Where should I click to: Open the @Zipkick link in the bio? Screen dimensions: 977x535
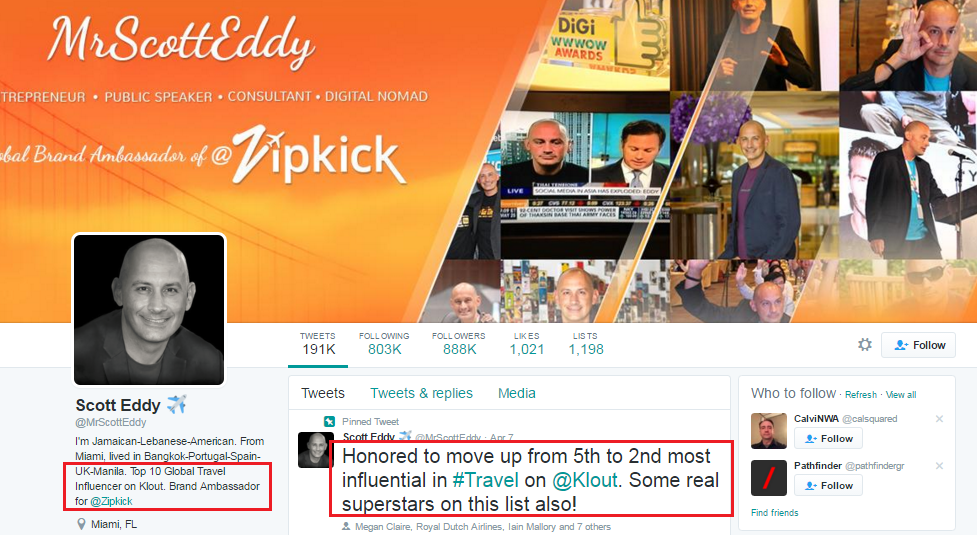pos(112,501)
